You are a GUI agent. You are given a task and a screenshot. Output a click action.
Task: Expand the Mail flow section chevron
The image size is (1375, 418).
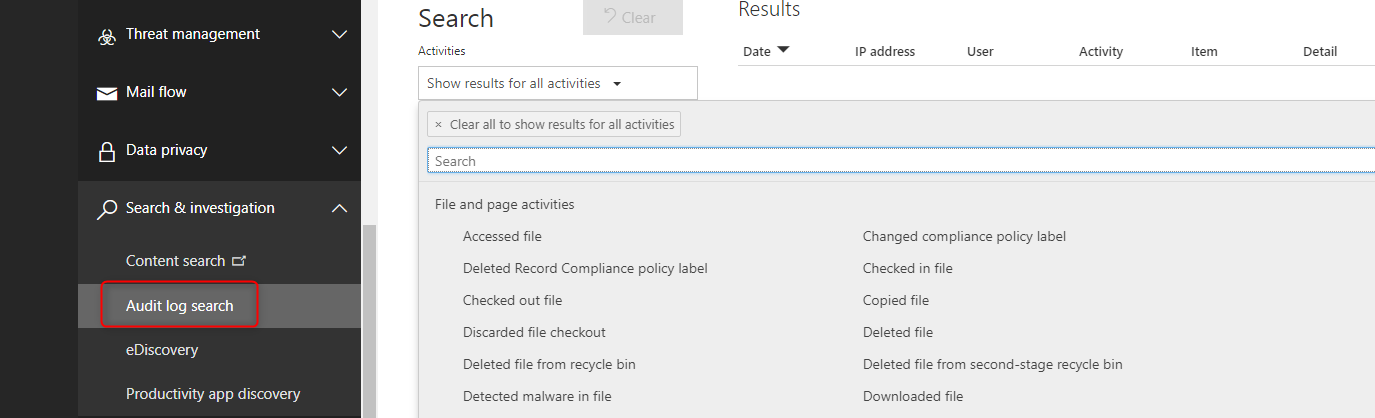coord(339,93)
